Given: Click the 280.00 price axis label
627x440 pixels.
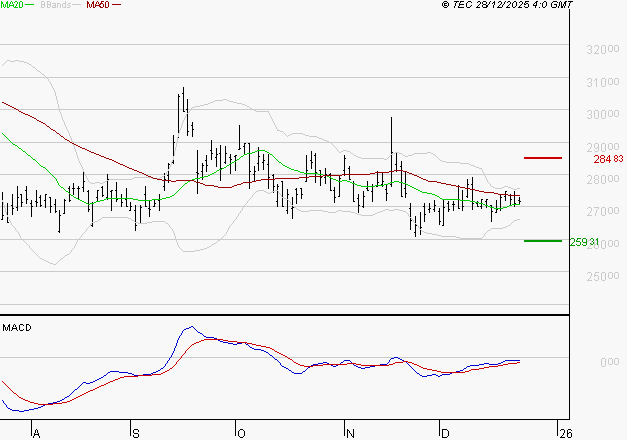Looking at the screenshot, I should click(603, 179).
